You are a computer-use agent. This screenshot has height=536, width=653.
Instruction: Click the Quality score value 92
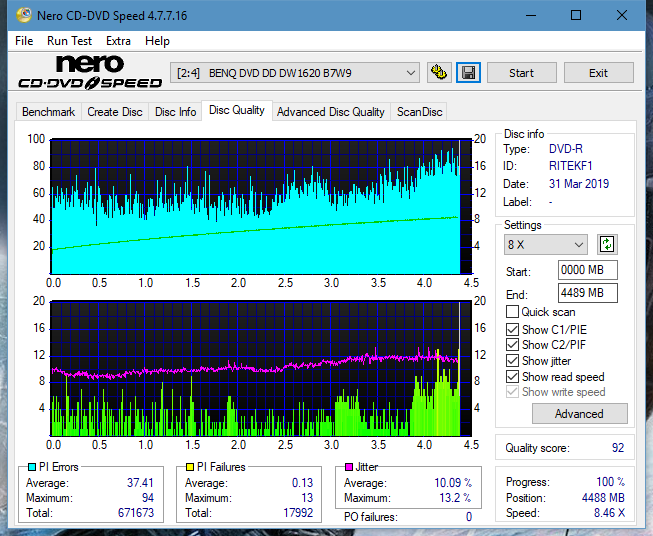coord(618,448)
